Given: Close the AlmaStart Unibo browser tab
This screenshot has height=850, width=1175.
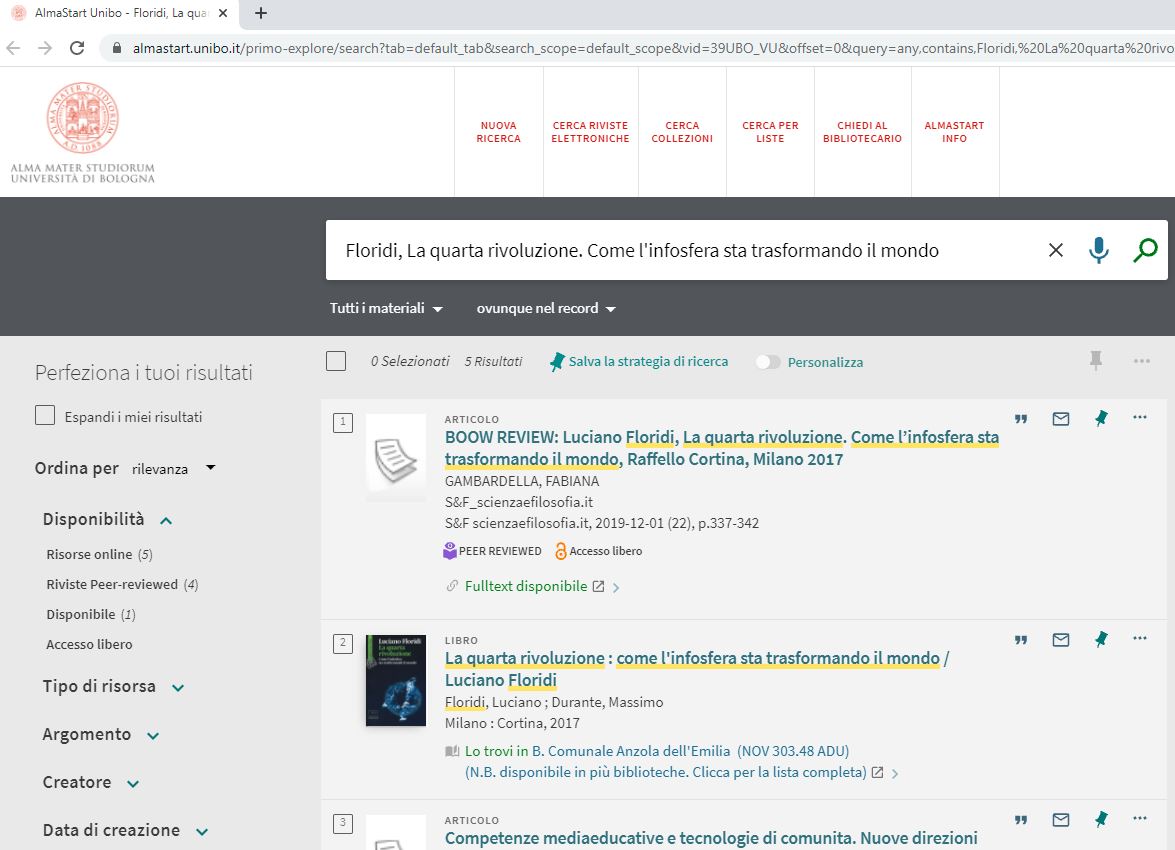Looking at the screenshot, I should [x=223, y=13].
